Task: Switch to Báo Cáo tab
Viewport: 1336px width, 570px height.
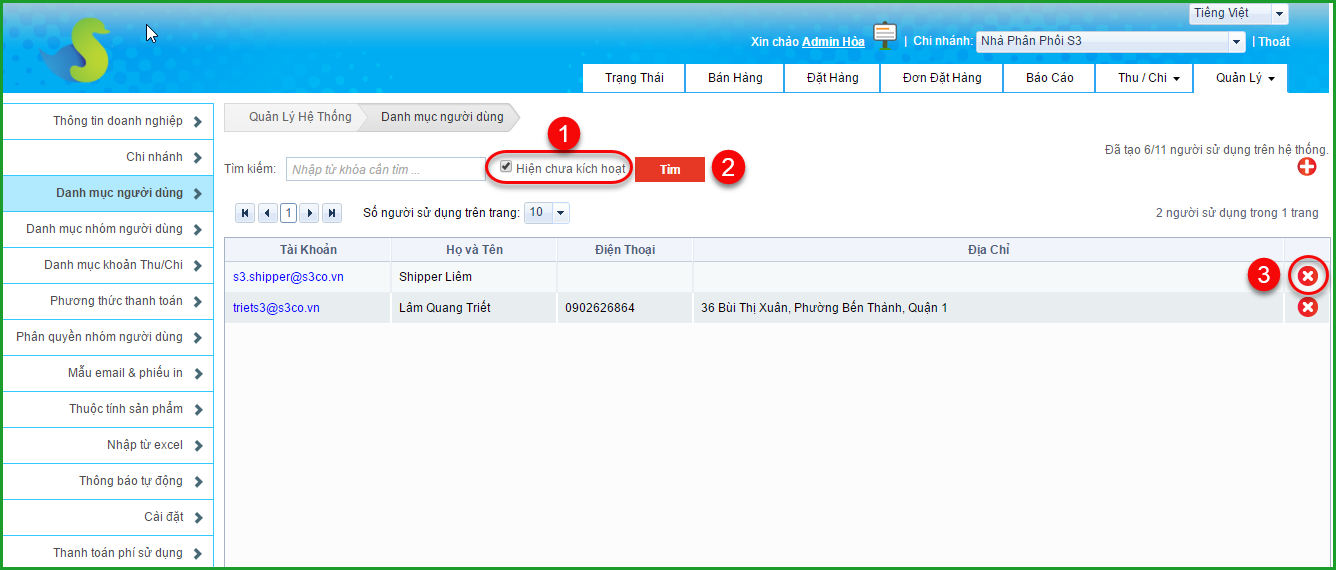Action: [1049, 78]
